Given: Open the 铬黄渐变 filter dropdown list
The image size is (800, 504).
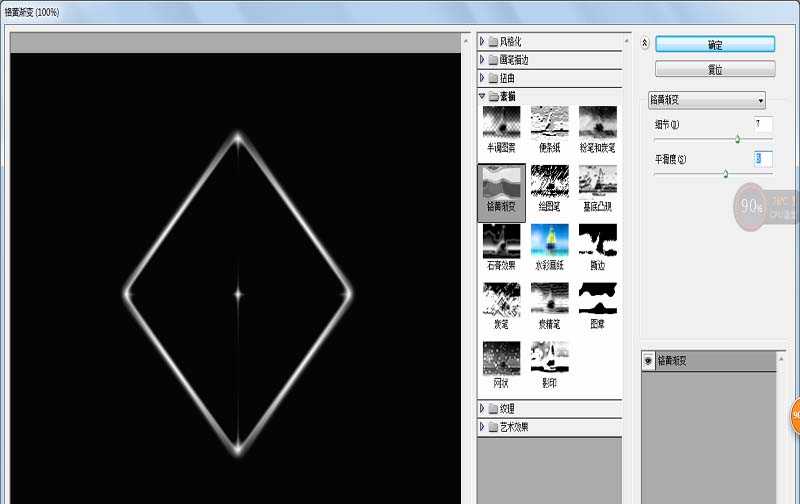Looking at the screenshot, I should (707, 100).
